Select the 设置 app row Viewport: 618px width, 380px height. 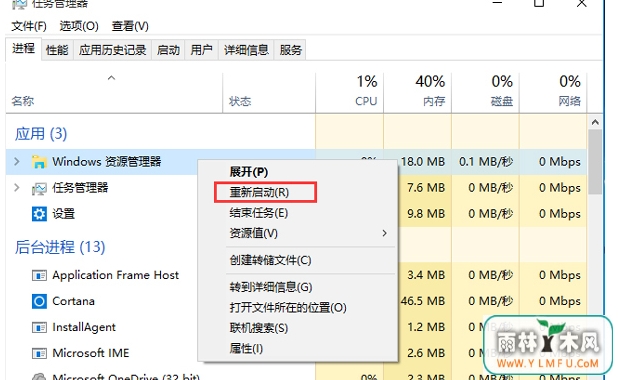coord(296,214)
